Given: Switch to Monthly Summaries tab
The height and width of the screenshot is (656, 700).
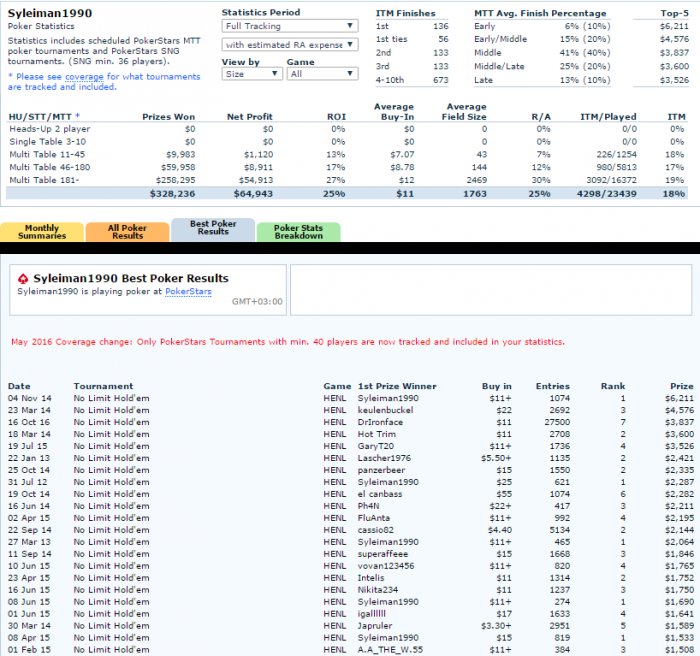Looking at the screenshot, I should click(x=41, y=231).
